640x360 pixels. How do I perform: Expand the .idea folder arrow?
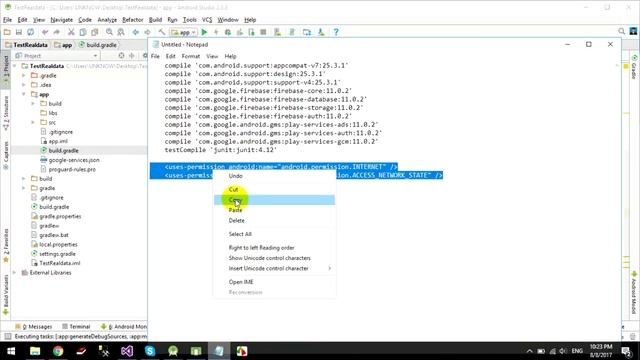(24, 85)
